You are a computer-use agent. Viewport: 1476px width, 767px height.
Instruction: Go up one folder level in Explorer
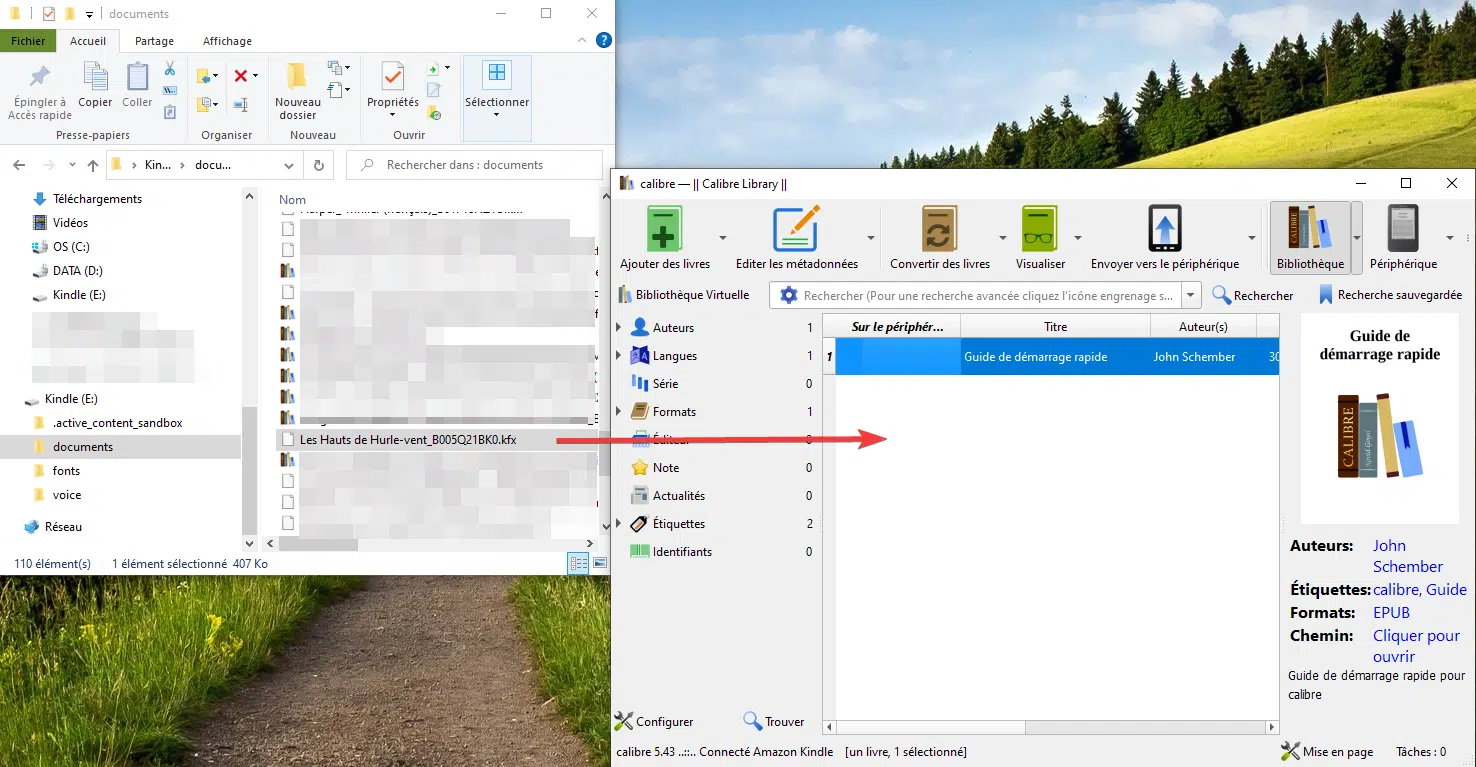click(x=93, y=165)
